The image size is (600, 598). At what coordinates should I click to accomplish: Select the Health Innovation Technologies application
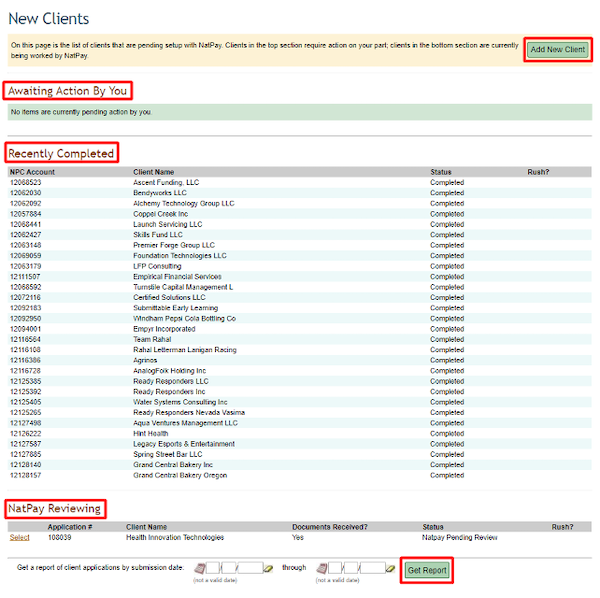tap(19, 537)
